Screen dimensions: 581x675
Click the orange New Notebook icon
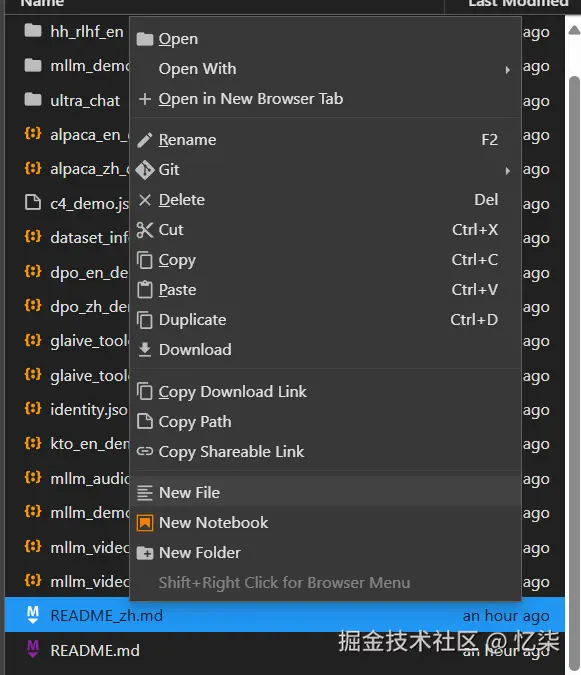(x=145, y=523)
